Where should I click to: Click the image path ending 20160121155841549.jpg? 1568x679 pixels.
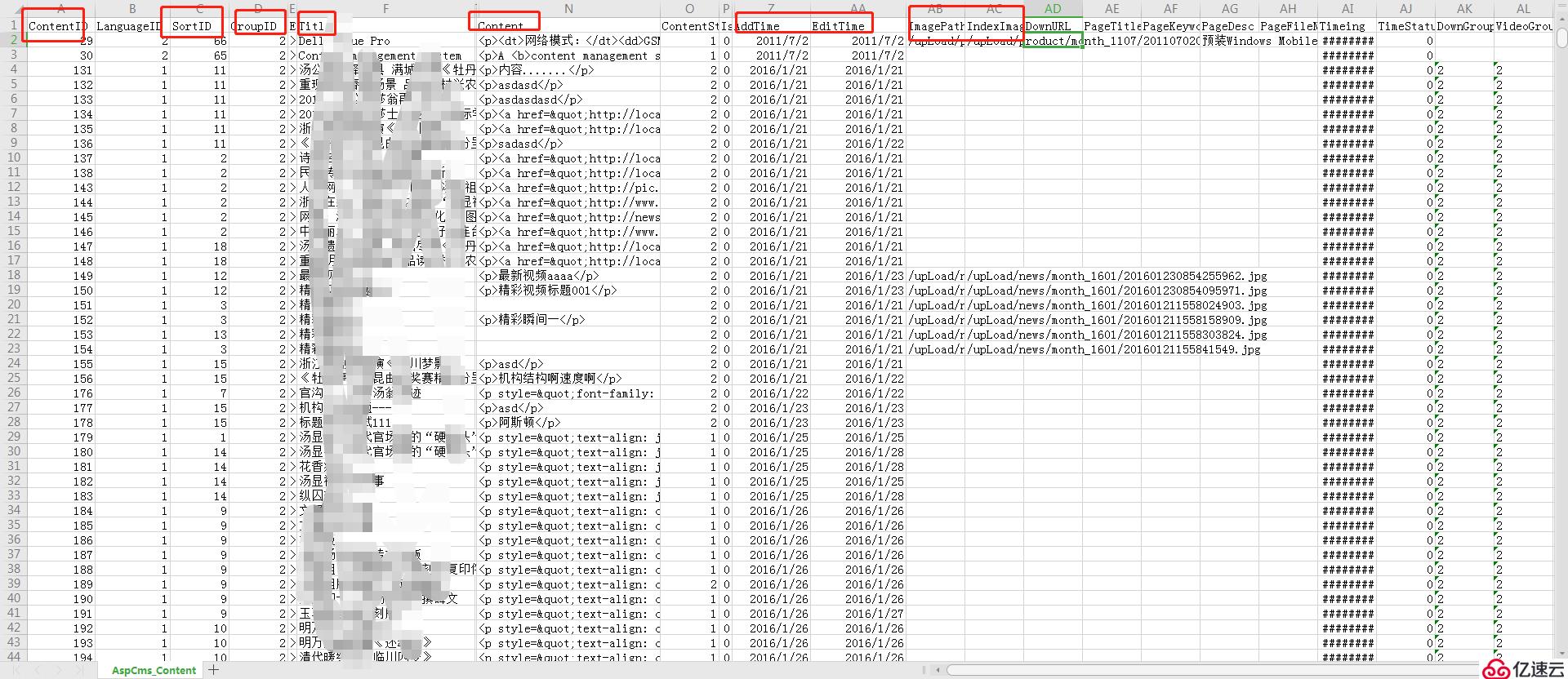[x=1113, y=349]
